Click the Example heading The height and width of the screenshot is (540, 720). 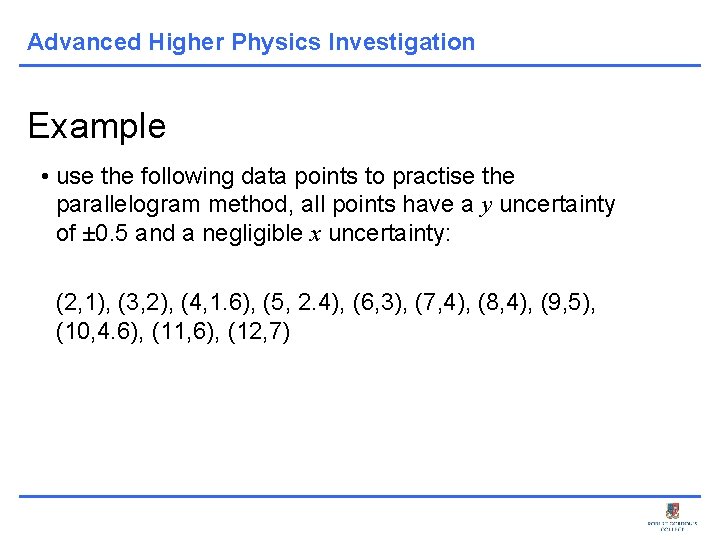(x=97, y=126)
